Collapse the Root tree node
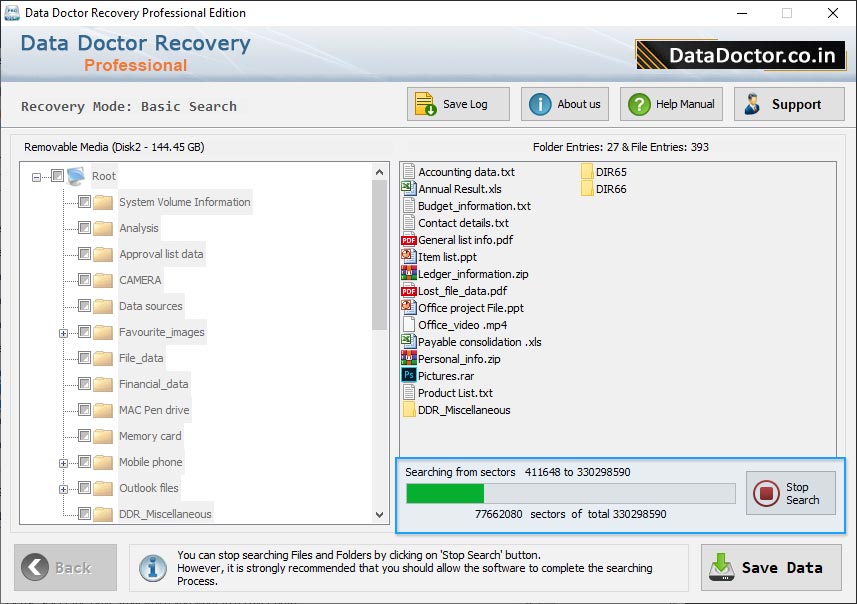 37,177
